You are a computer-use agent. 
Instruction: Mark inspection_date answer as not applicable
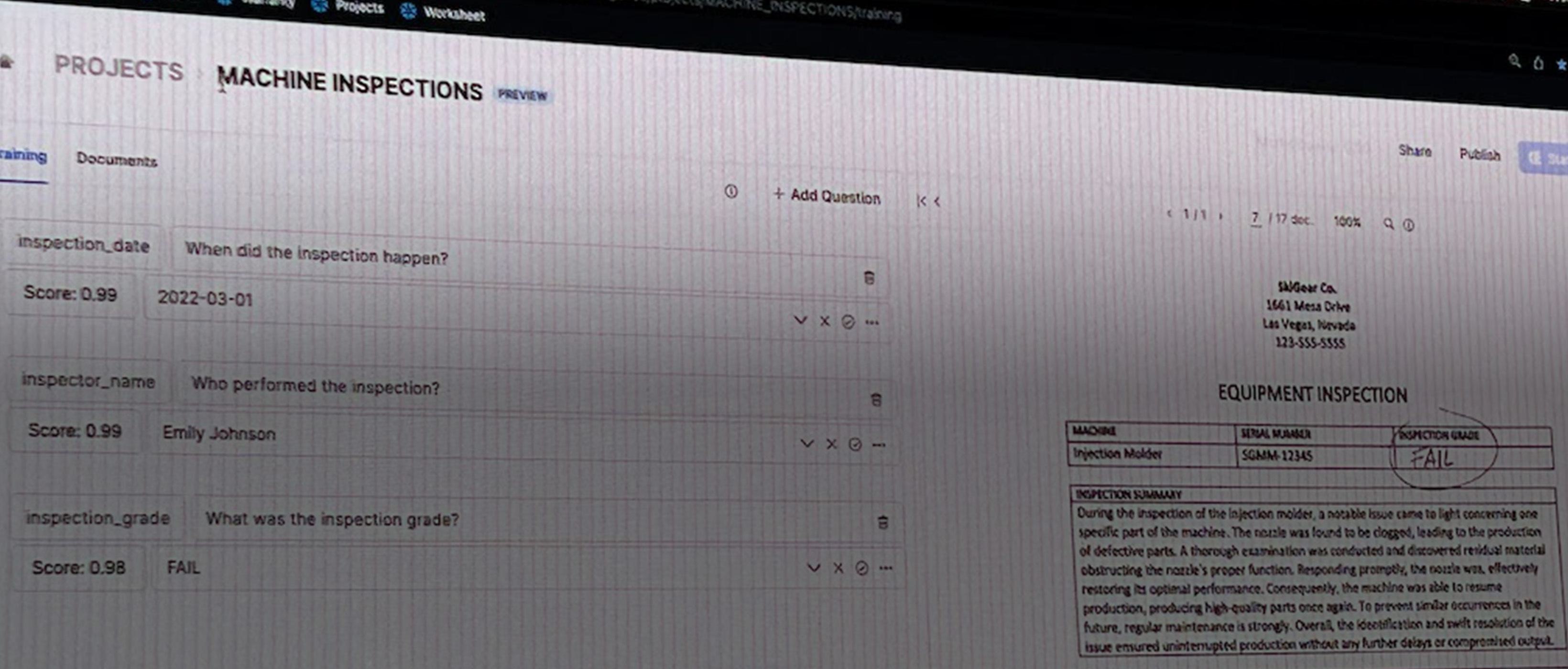point(848,322)
